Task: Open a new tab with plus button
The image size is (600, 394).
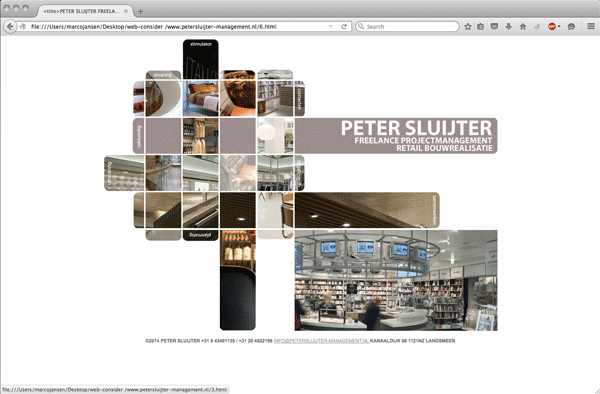Action: pyautogui.click(x=140, y=11)
